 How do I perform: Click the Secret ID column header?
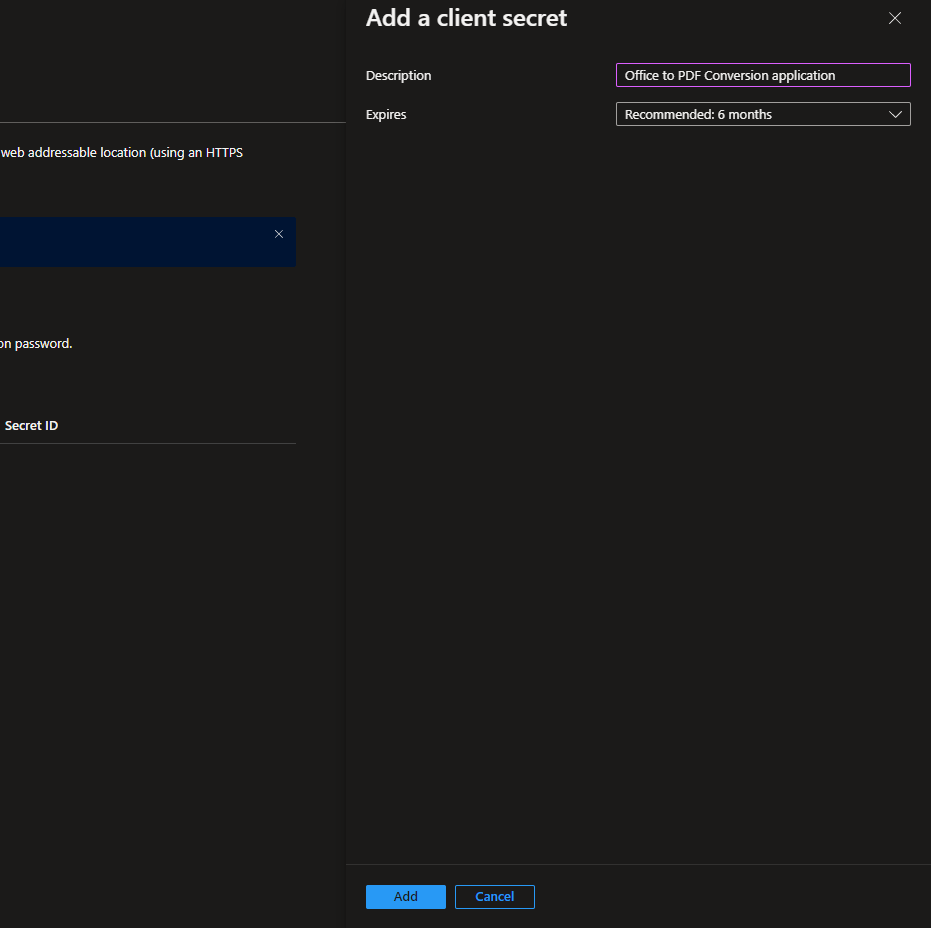coord(31,425)
